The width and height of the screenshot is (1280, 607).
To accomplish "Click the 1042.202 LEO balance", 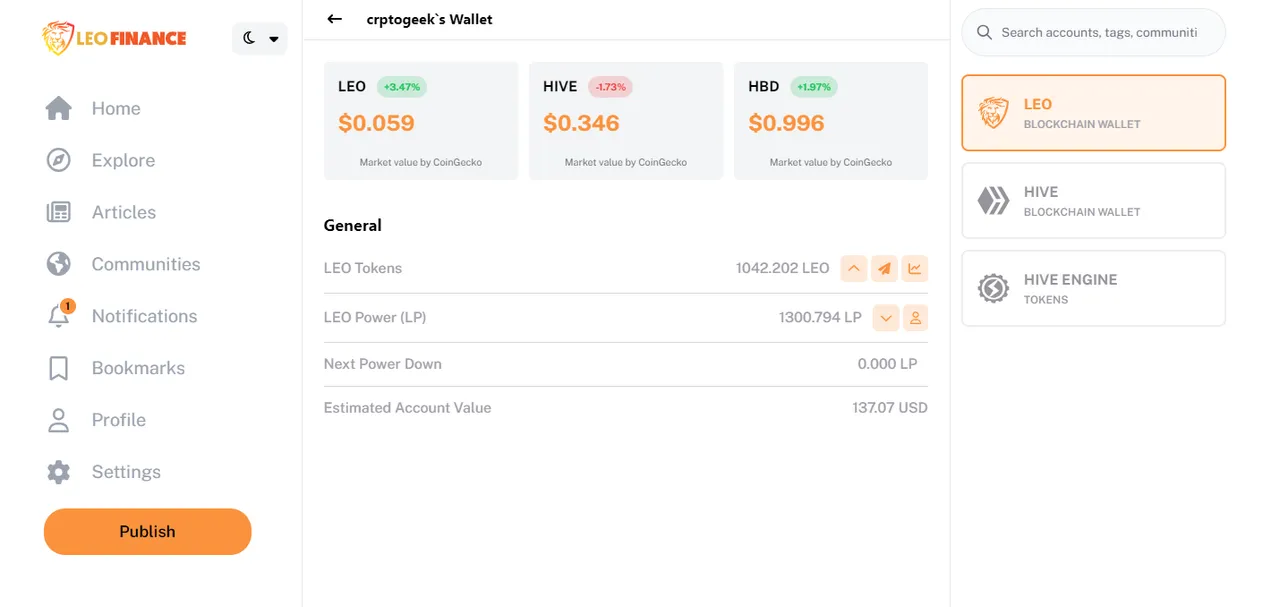I will pos(783,268).
